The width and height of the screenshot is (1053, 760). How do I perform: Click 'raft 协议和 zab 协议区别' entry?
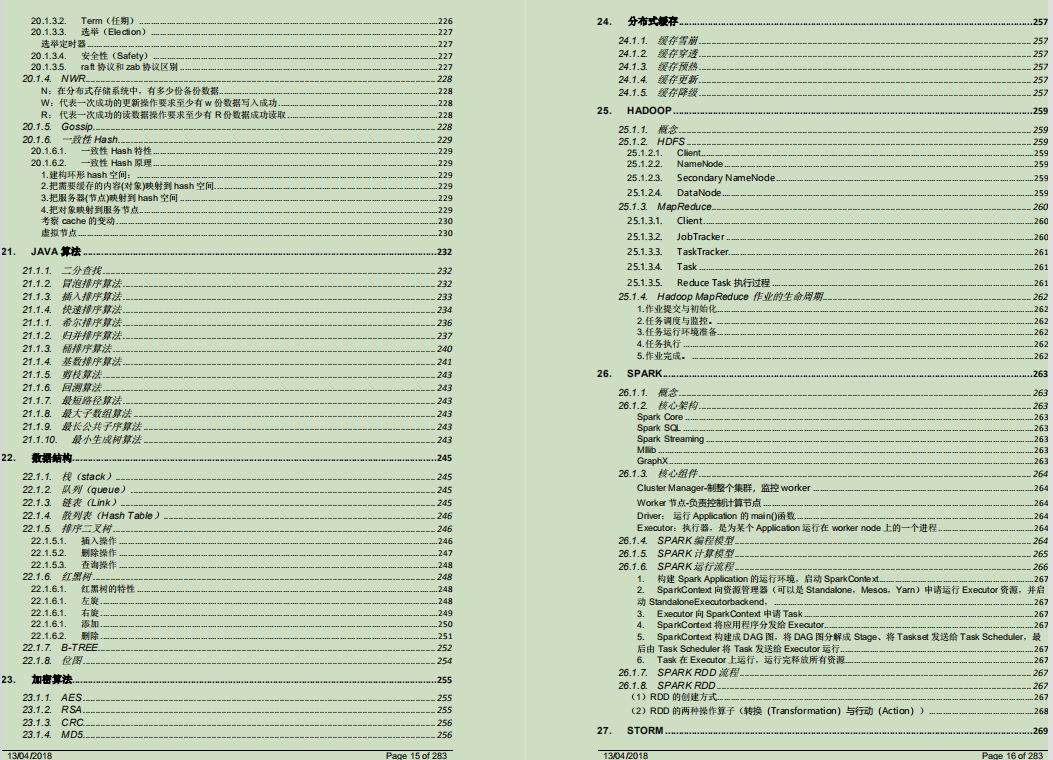[x=242, y=66]
